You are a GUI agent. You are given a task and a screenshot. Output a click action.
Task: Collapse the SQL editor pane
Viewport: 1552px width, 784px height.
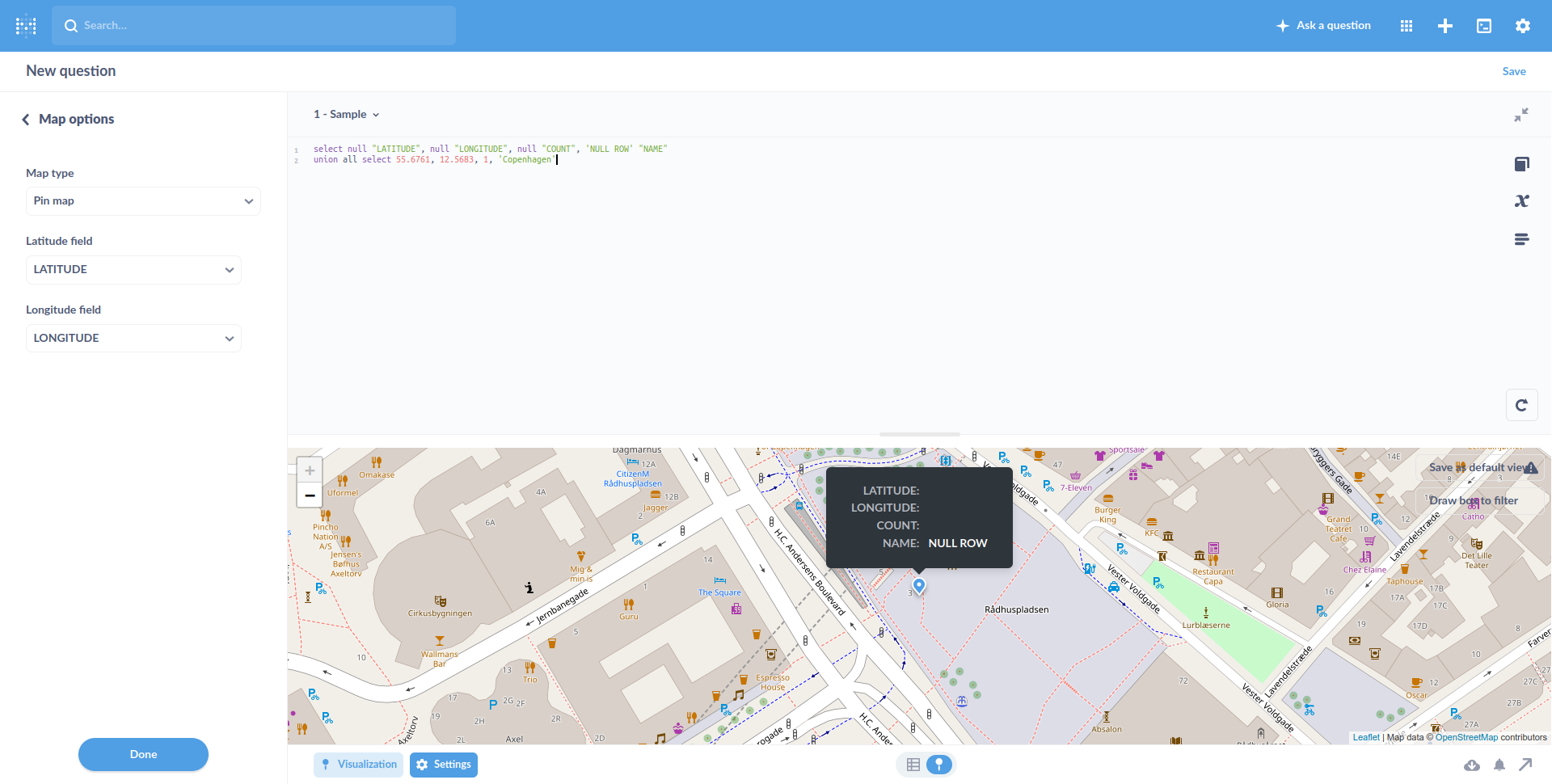[1523, 114]
